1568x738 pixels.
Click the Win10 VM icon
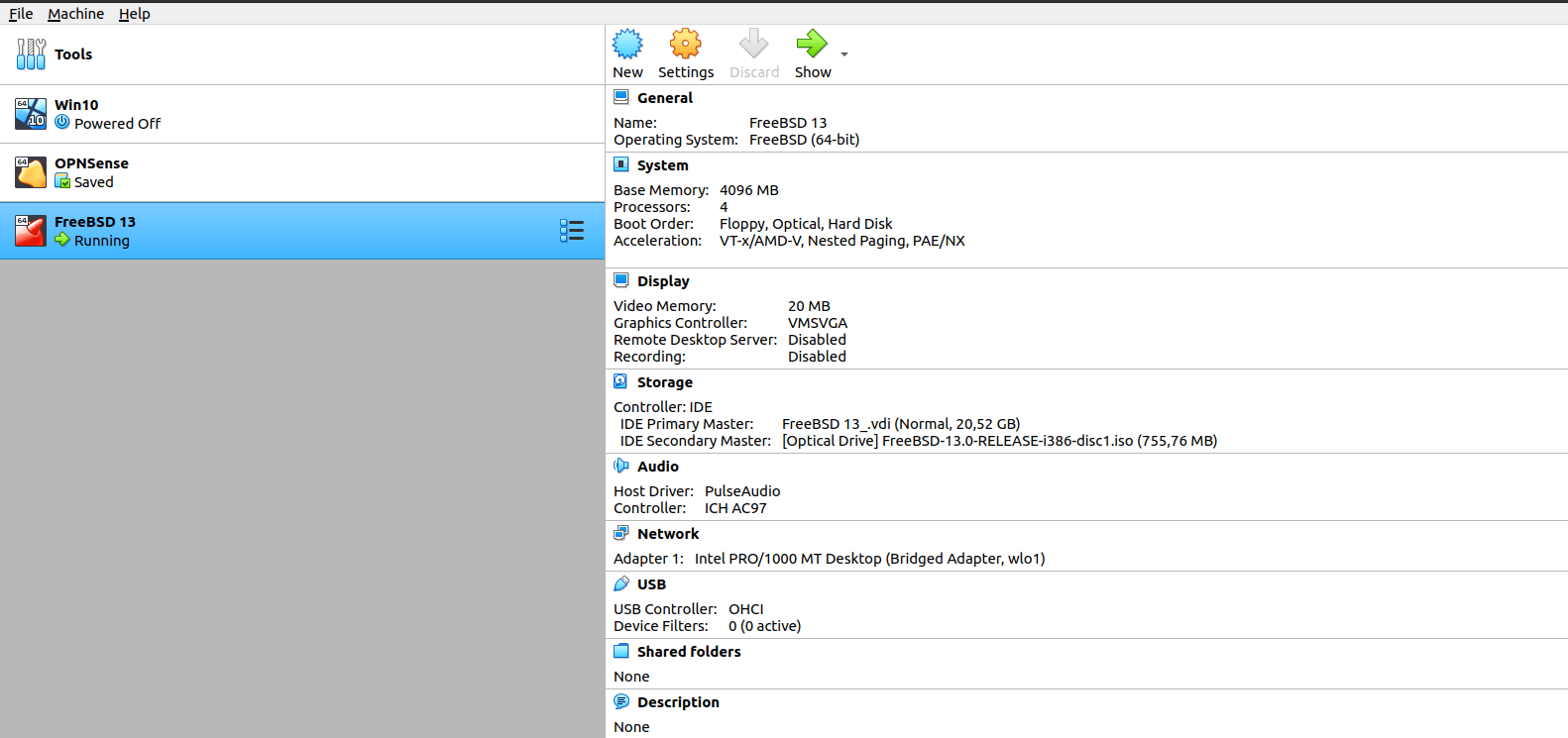pos(31,114)
